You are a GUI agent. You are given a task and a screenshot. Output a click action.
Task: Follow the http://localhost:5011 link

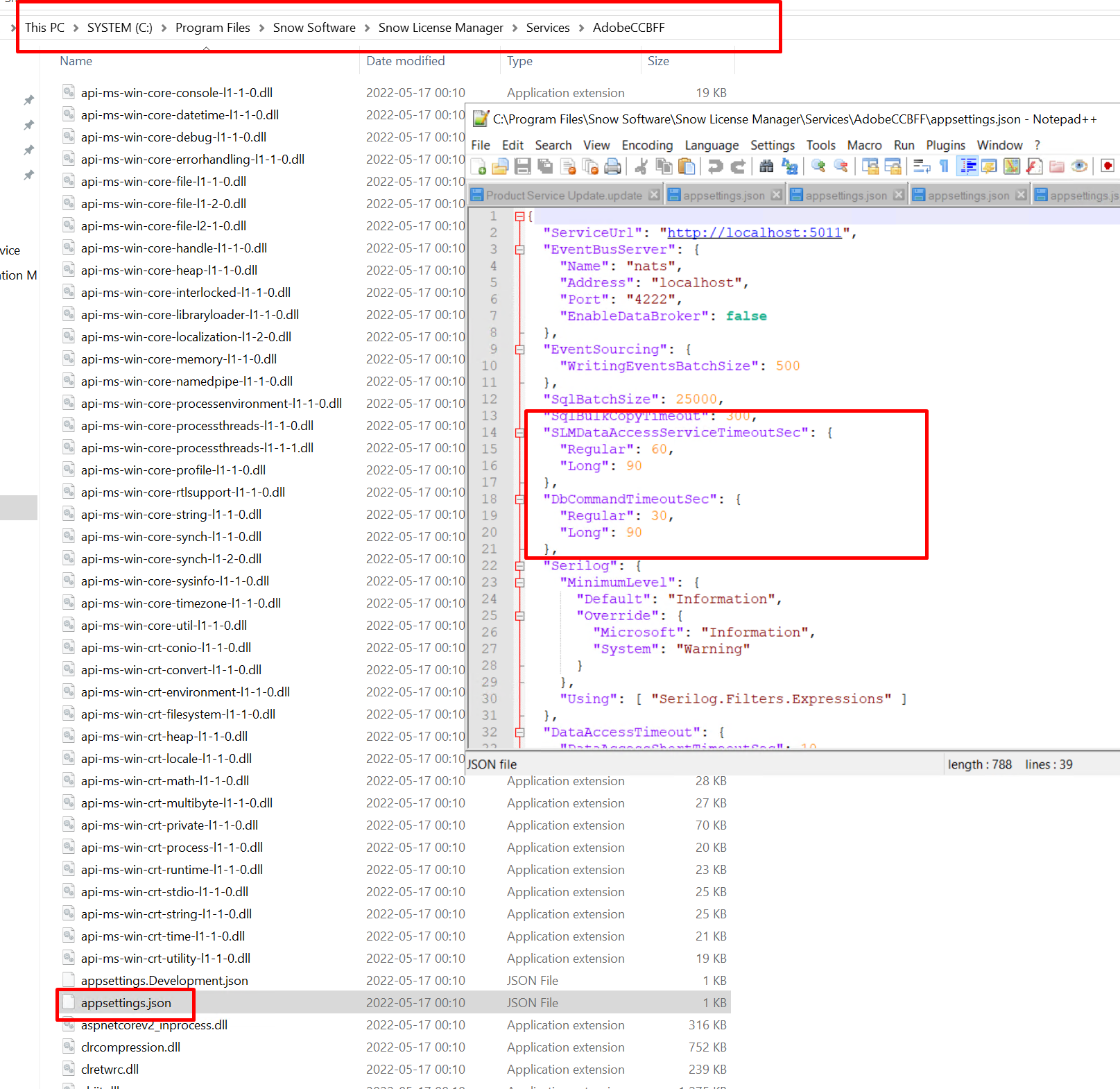point(755,233)
